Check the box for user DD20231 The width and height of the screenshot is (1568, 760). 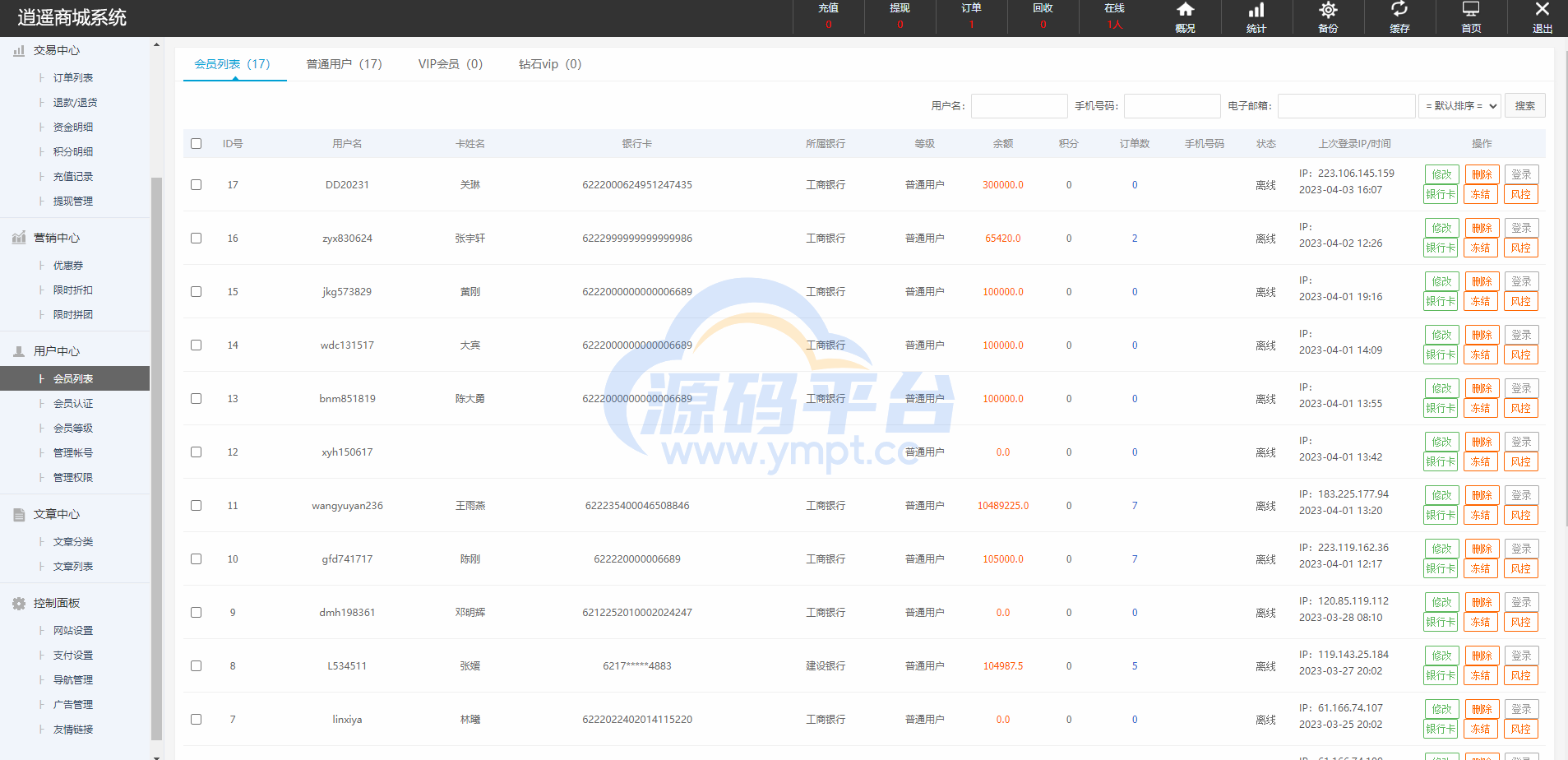tap(196, 184)
